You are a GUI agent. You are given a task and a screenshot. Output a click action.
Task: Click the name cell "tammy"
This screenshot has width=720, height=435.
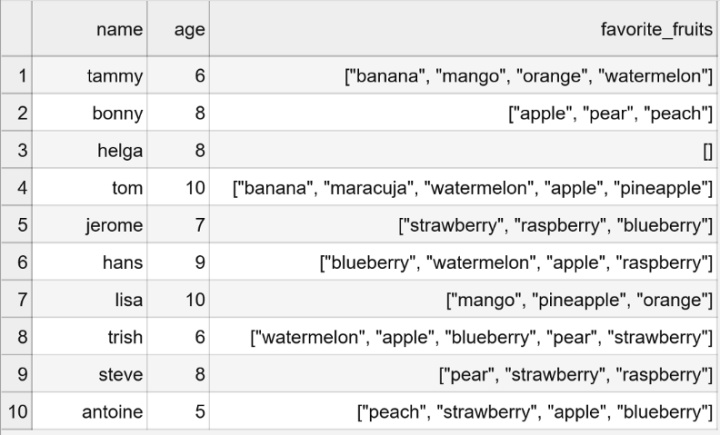(116, 75)
